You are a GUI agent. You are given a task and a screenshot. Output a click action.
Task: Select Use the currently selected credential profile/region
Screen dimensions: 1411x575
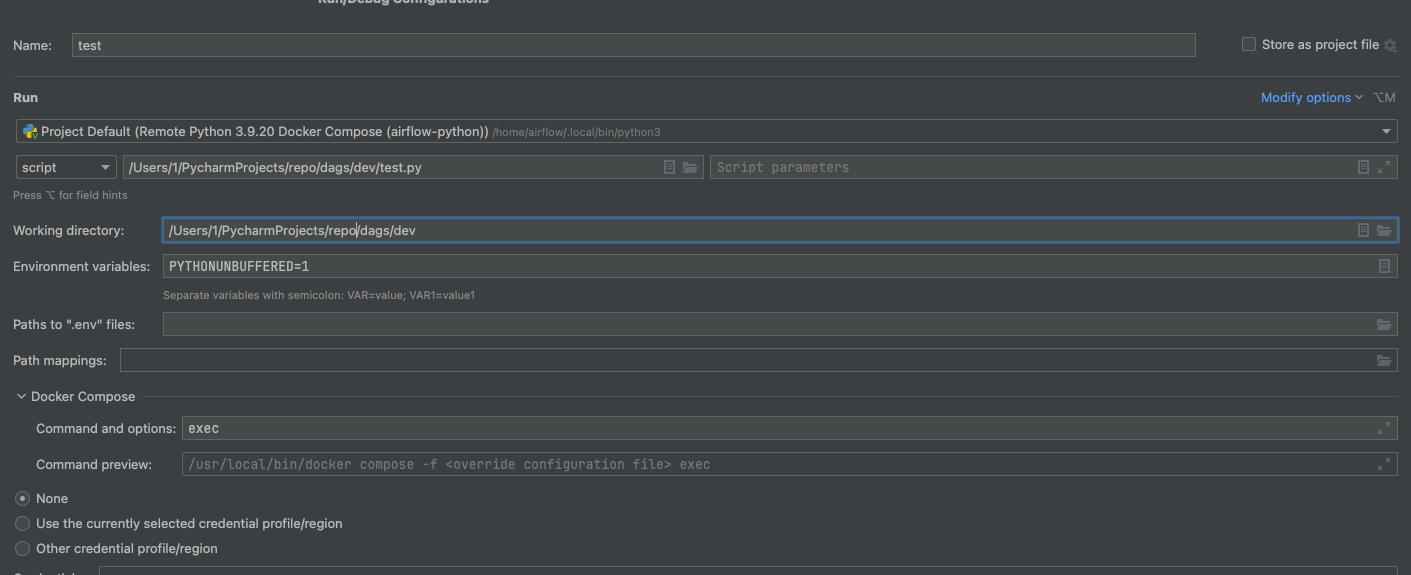tap(23, 524)
